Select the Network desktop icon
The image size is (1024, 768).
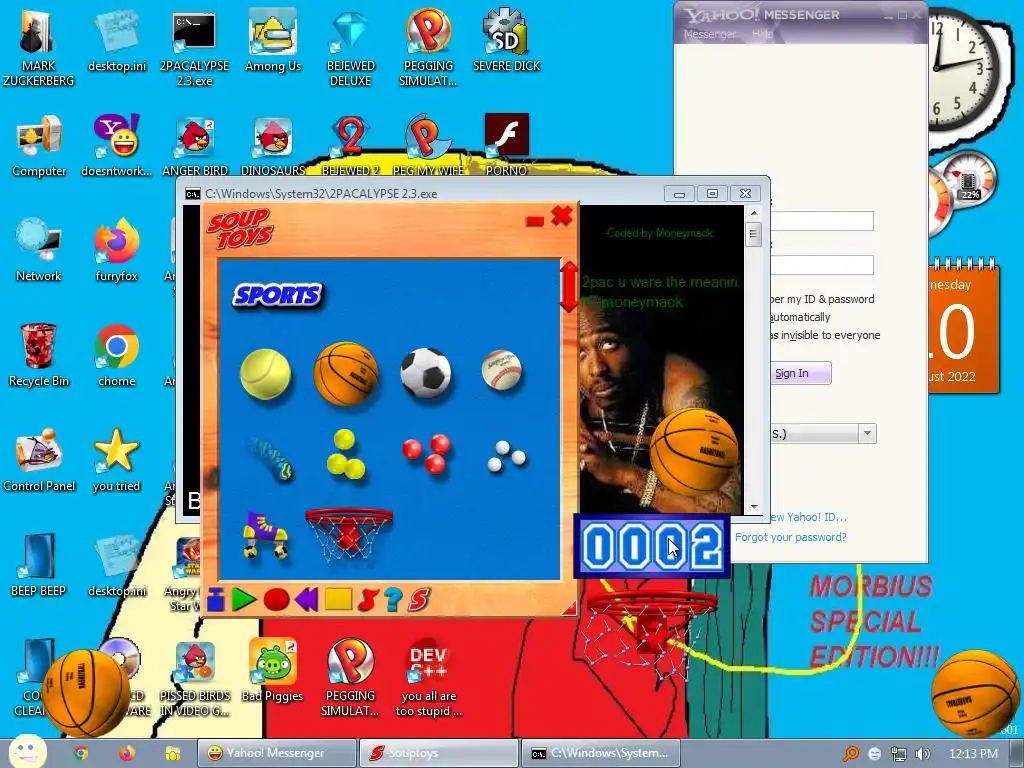(x=39, y=251)
